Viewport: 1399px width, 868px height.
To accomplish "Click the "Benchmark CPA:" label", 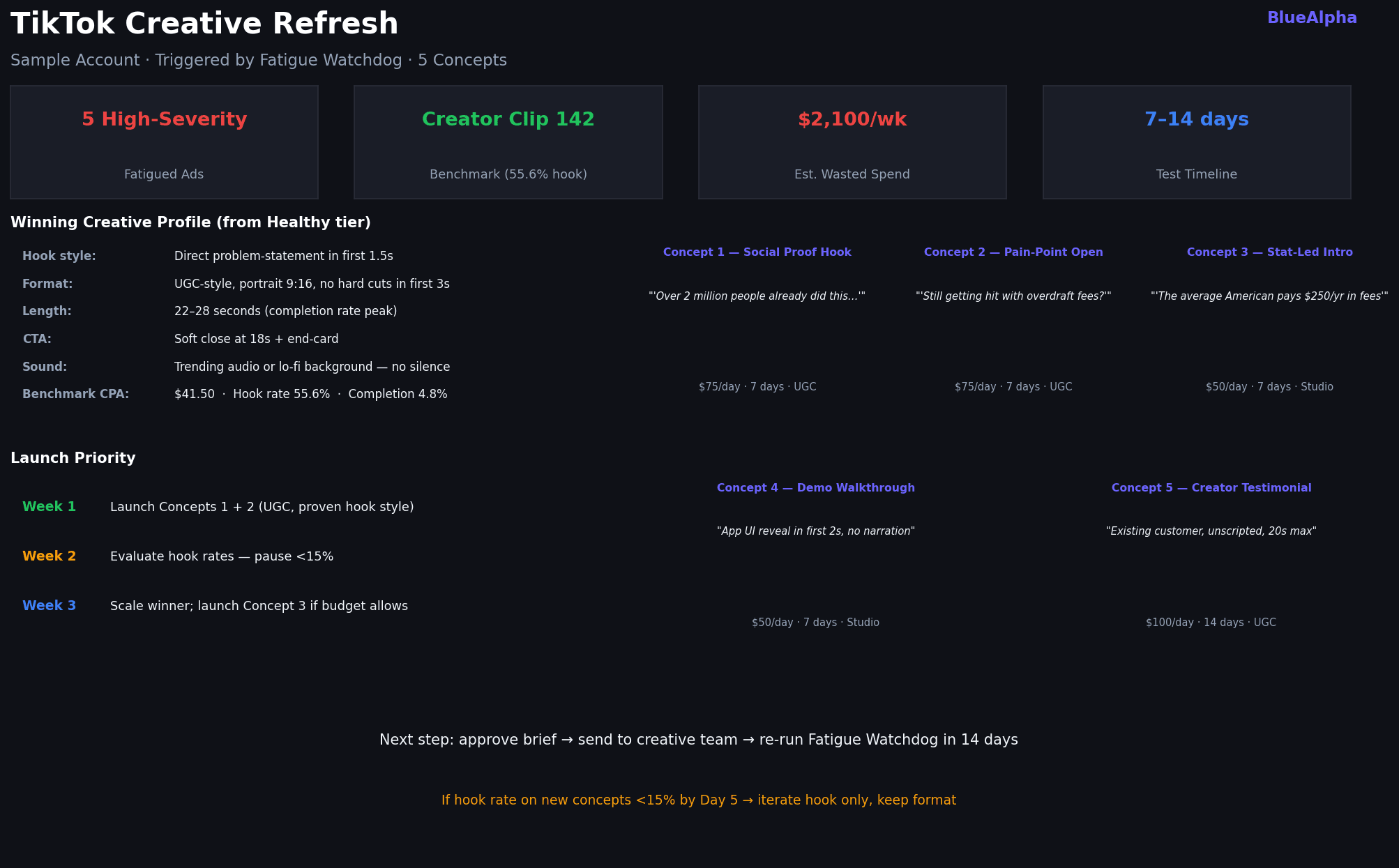I will point(75,395).
